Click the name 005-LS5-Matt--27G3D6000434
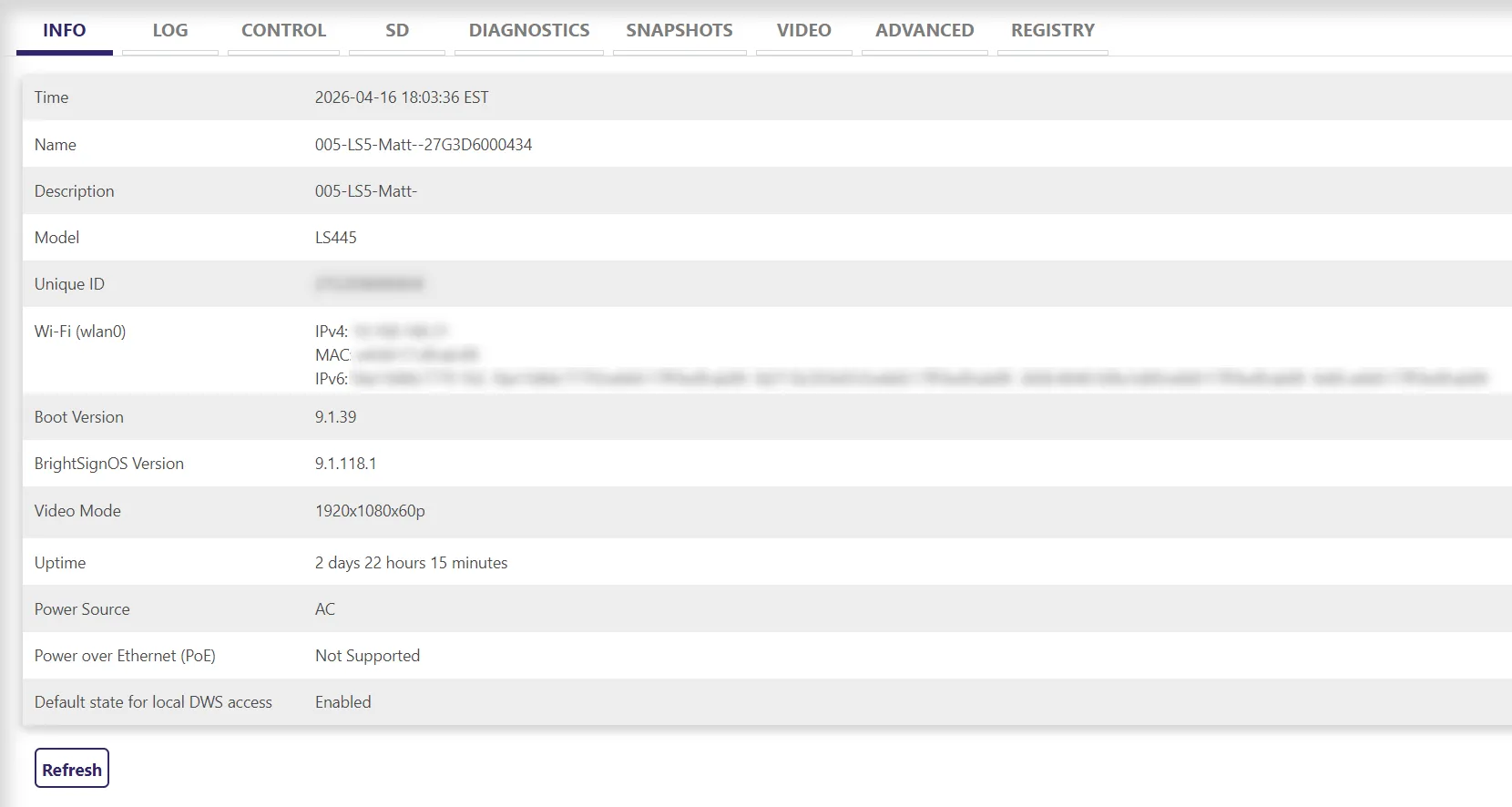This screenshot has height=807, width=1512. pos(424,145)
